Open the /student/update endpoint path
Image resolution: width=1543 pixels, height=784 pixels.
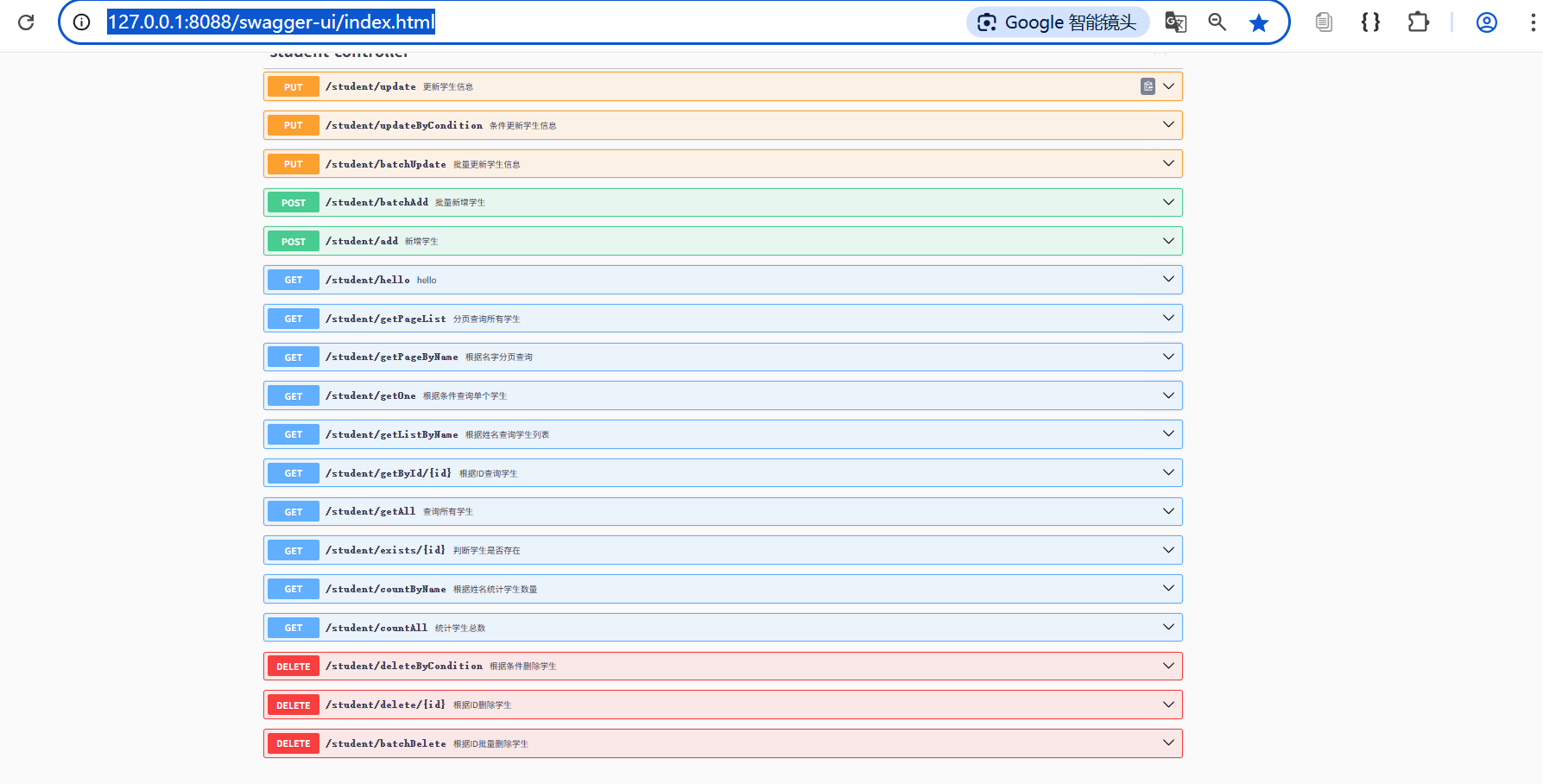(370, 86)
